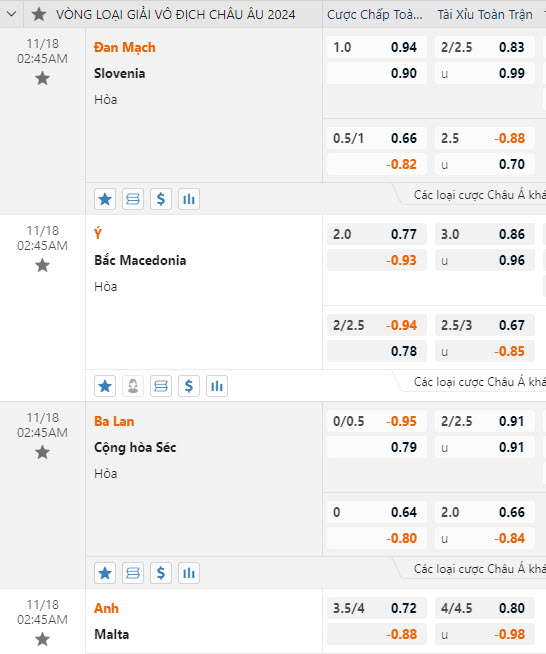This screenshot has width=546, height=654.
Task: Favorite the Vòng loại Châu Âu 2024 league star
Action: coord(39,14)
